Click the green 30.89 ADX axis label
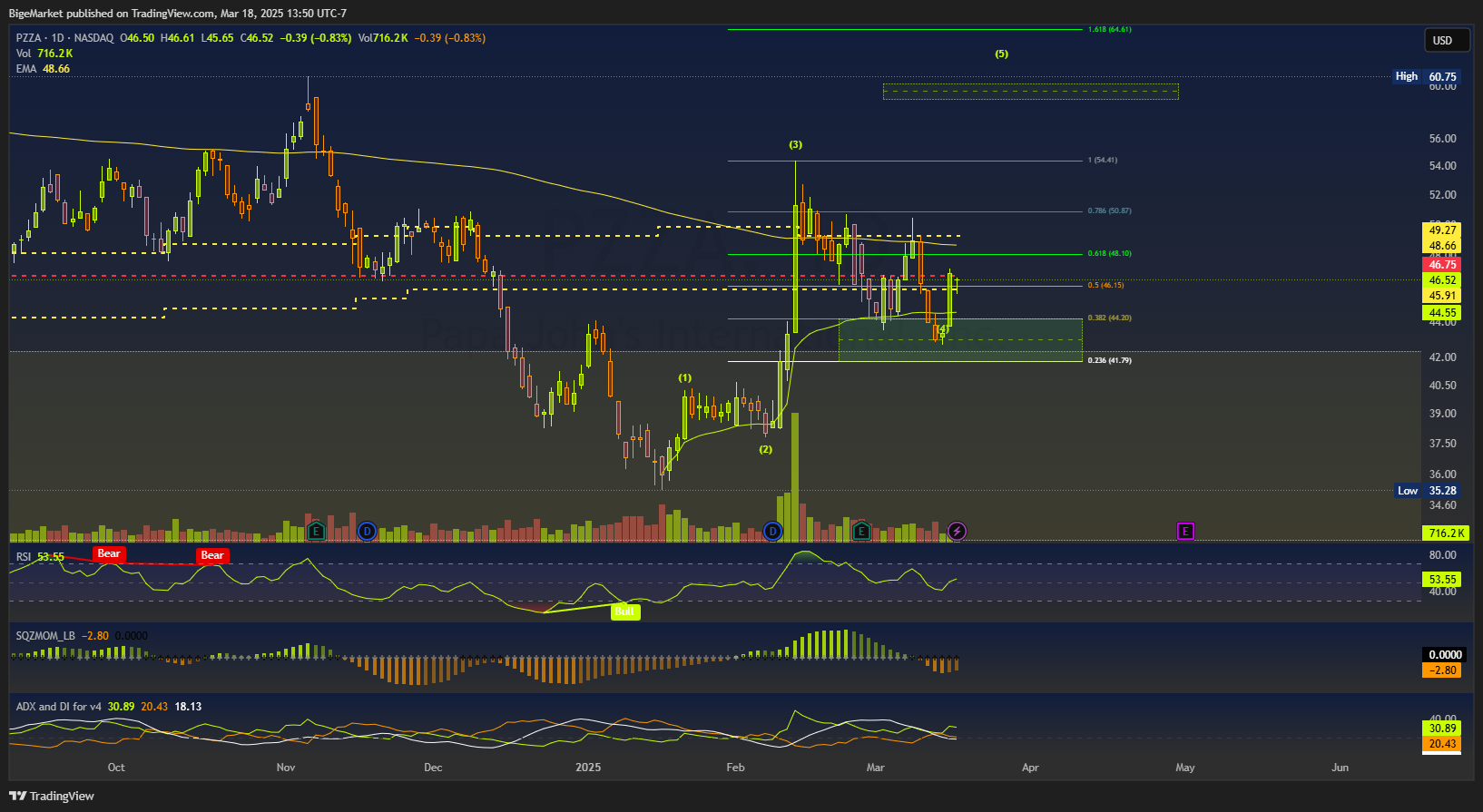Viewport: 1483px width, 812px height. (x=1442, y=729)
